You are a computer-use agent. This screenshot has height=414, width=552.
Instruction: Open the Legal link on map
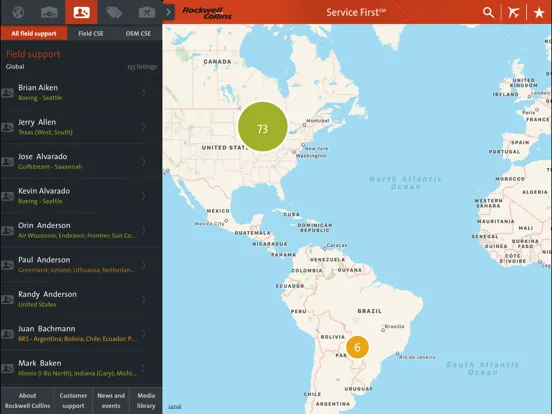pos(175,406)
